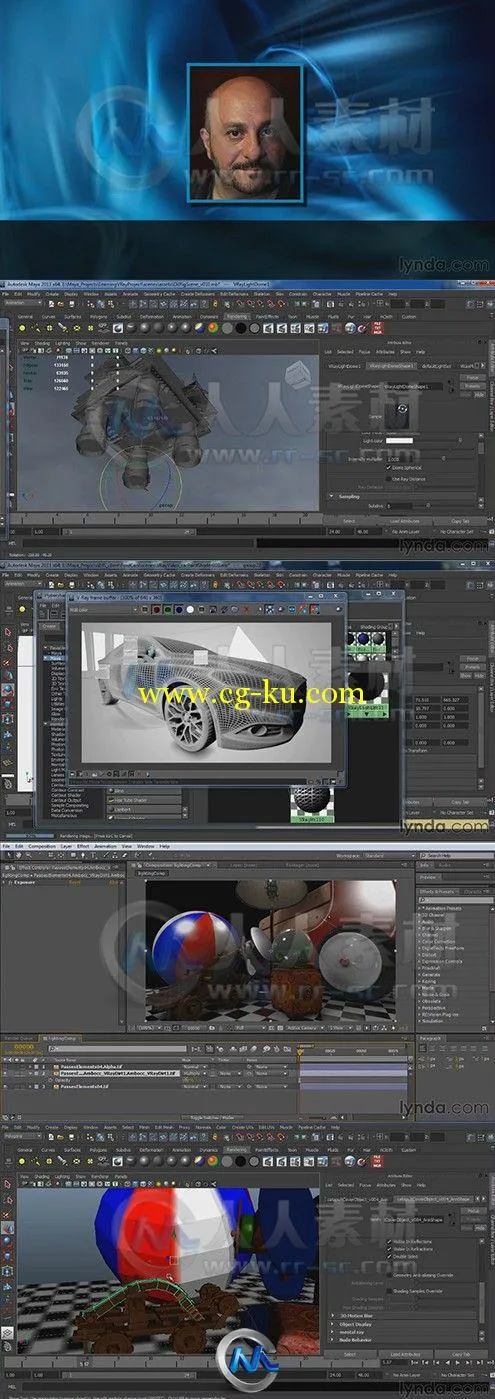495x1399 pixels.
Task: Click Load Attributes in bottom Maya Attribute Editor
Action: 405,1354
